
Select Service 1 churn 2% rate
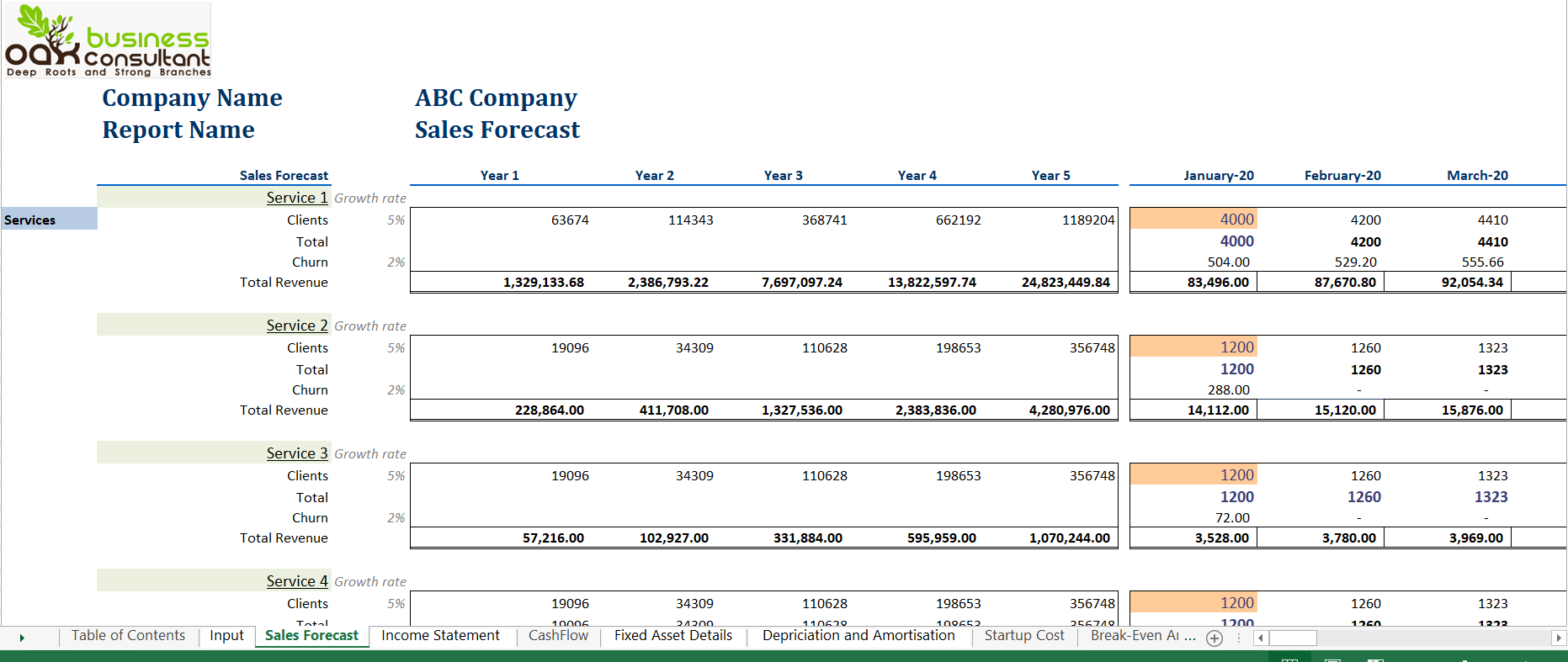(x=396, y=262)
